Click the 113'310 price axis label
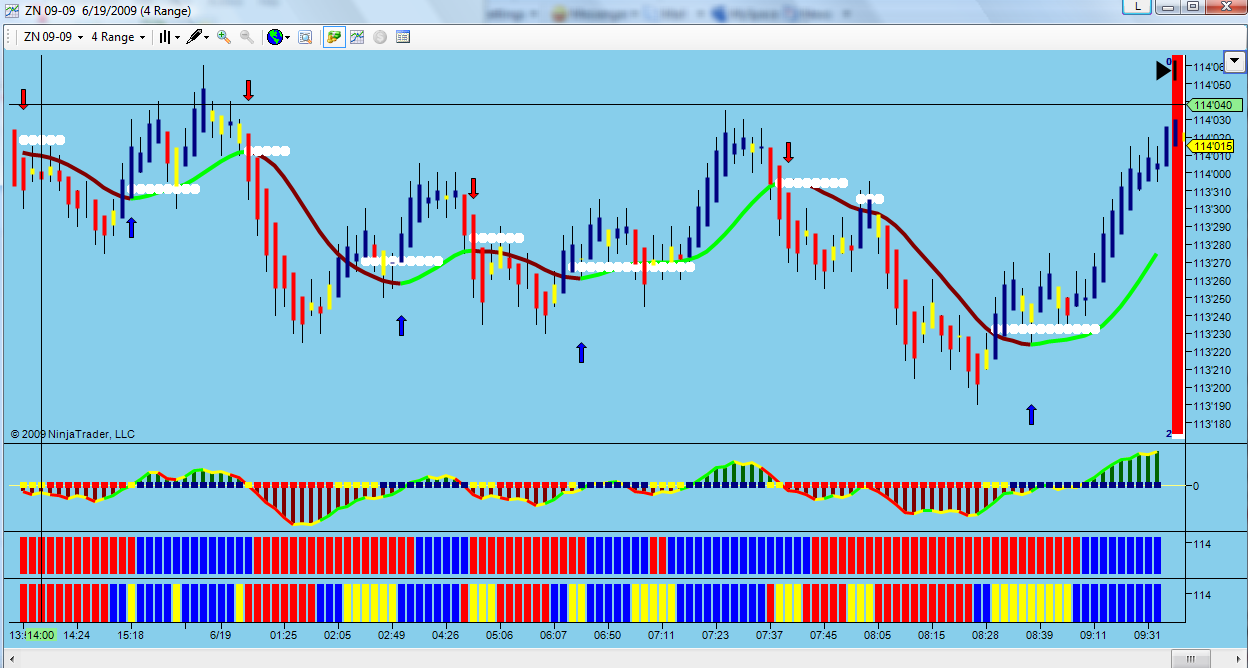This screenshot has height=668, width=1248. click(x=1212, y=192)
